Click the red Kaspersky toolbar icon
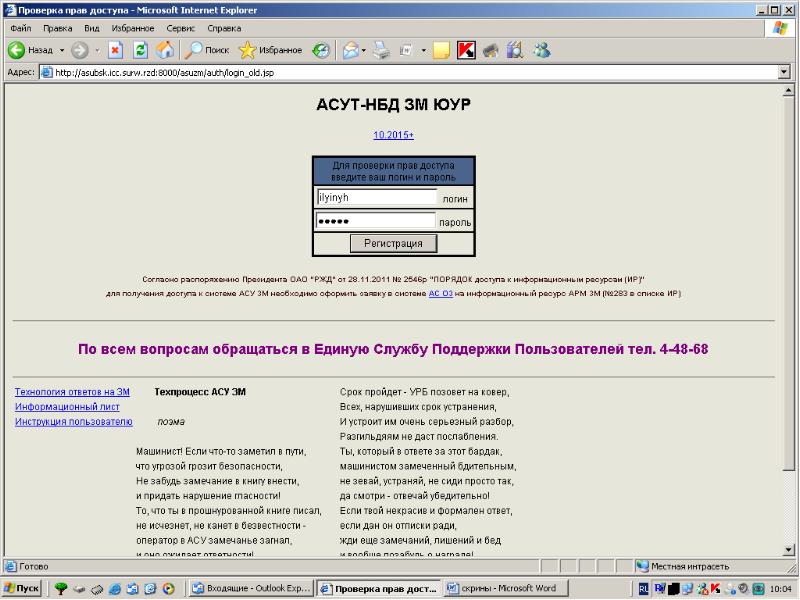Viewport: 800px width, 600px height. 465,49
